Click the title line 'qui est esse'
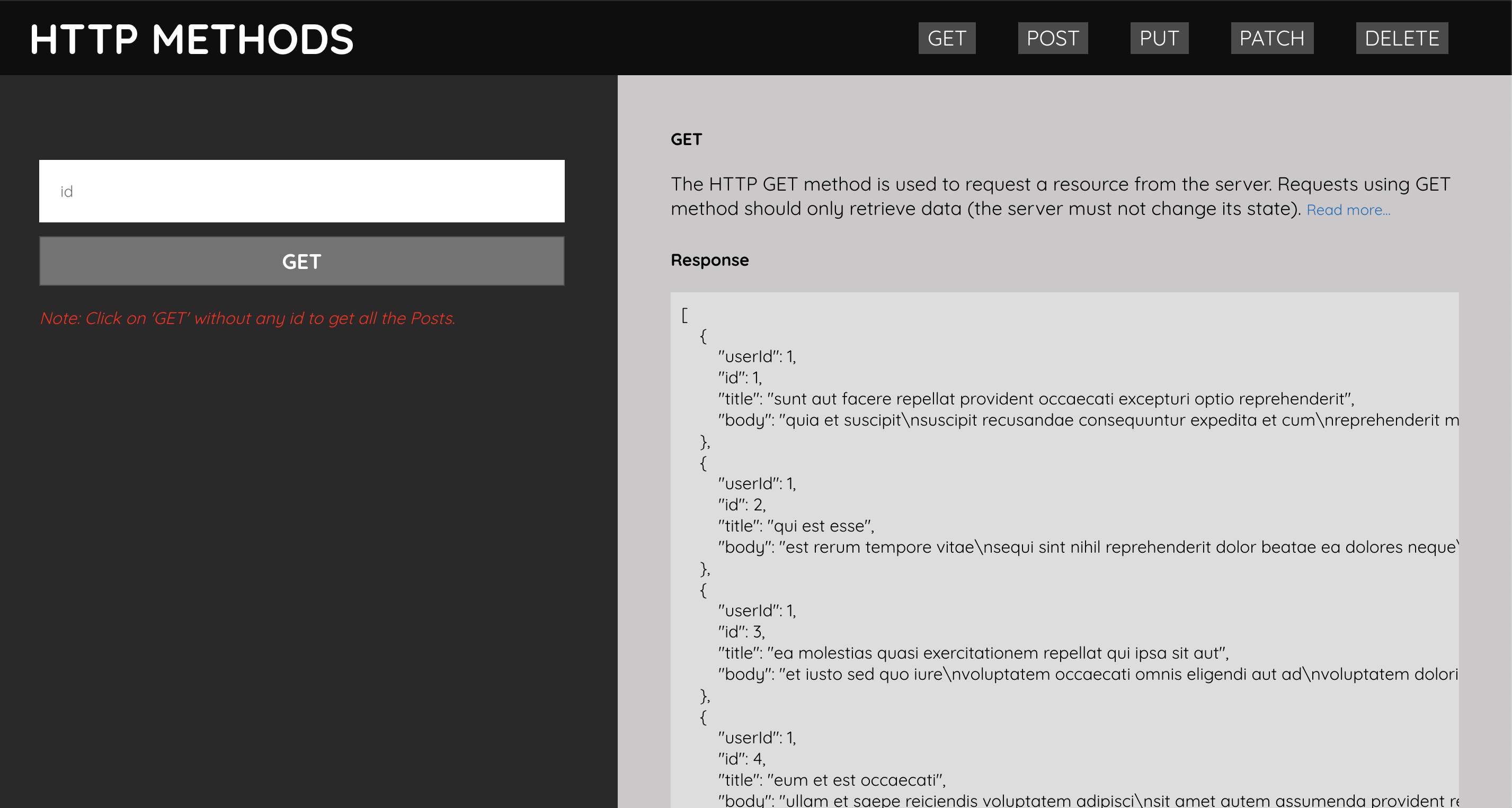 pos(795,526)
